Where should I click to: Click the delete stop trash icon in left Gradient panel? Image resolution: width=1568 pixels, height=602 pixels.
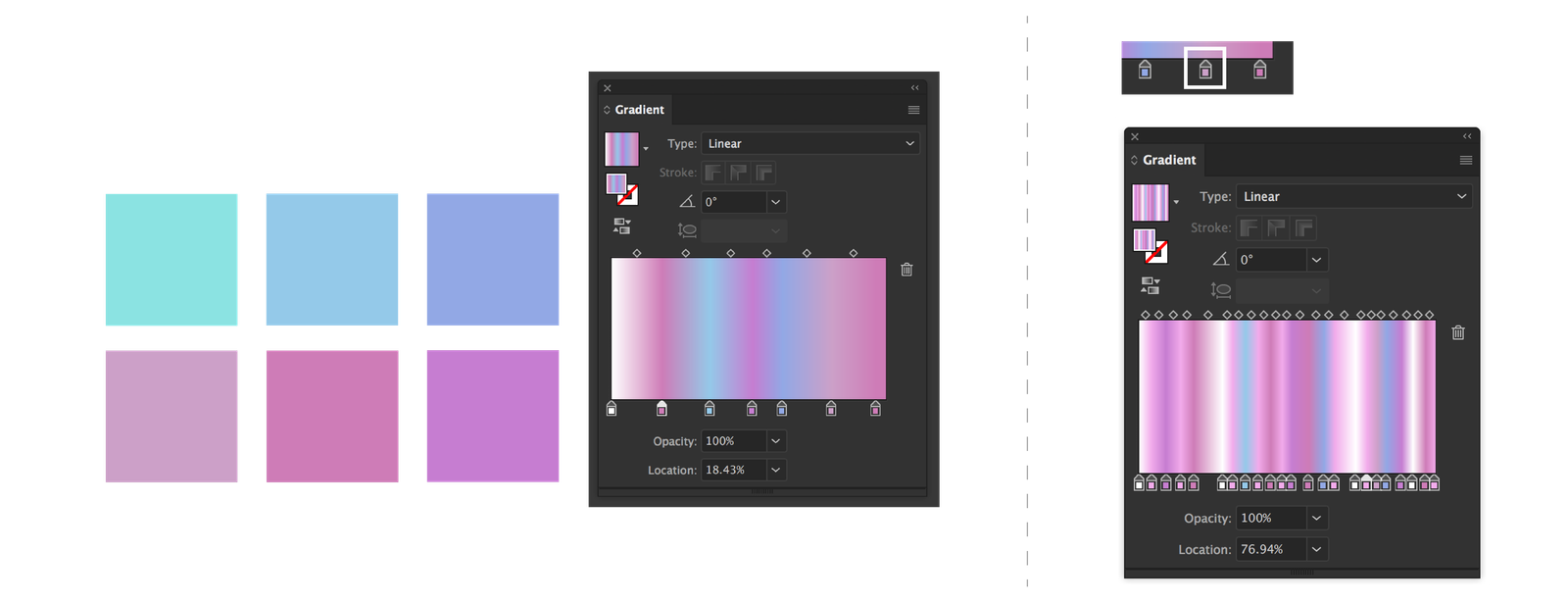(x=906, y=270)
